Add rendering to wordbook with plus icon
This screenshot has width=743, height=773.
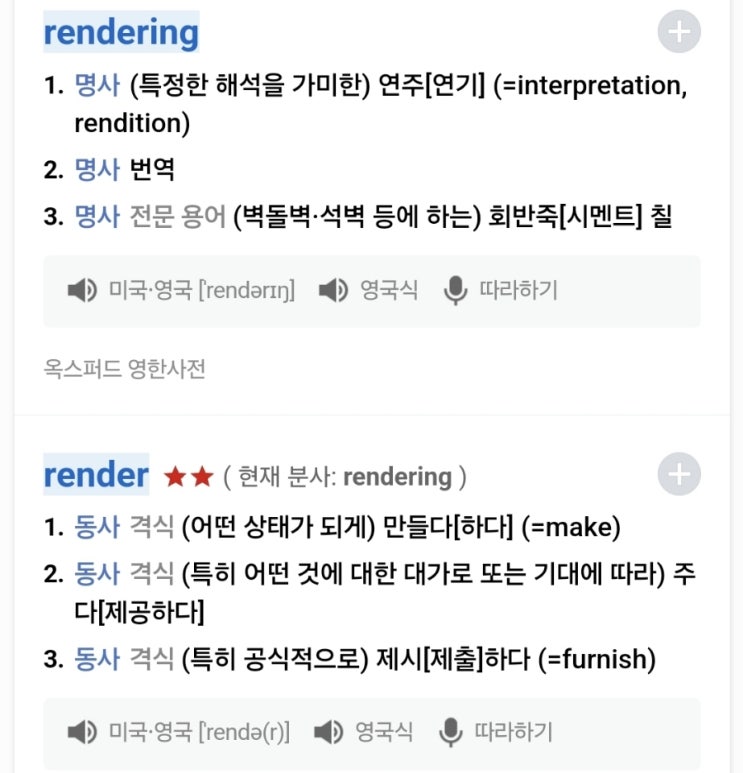click(x=679, y=32)
